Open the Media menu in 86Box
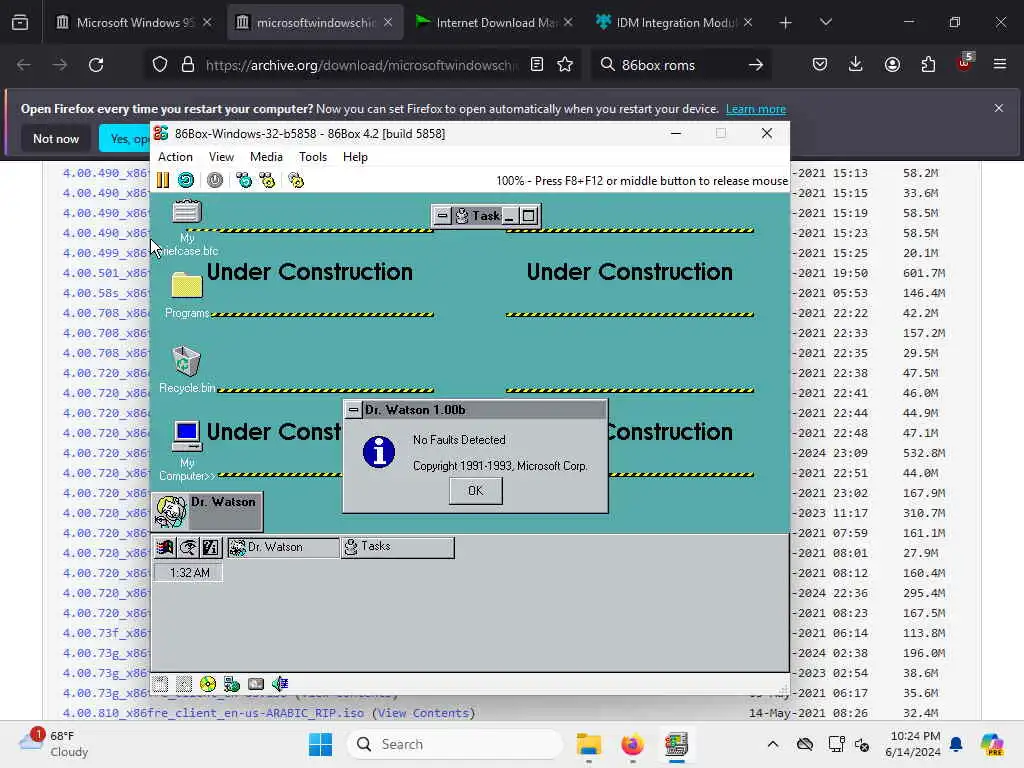 click(x=266, y=157)
